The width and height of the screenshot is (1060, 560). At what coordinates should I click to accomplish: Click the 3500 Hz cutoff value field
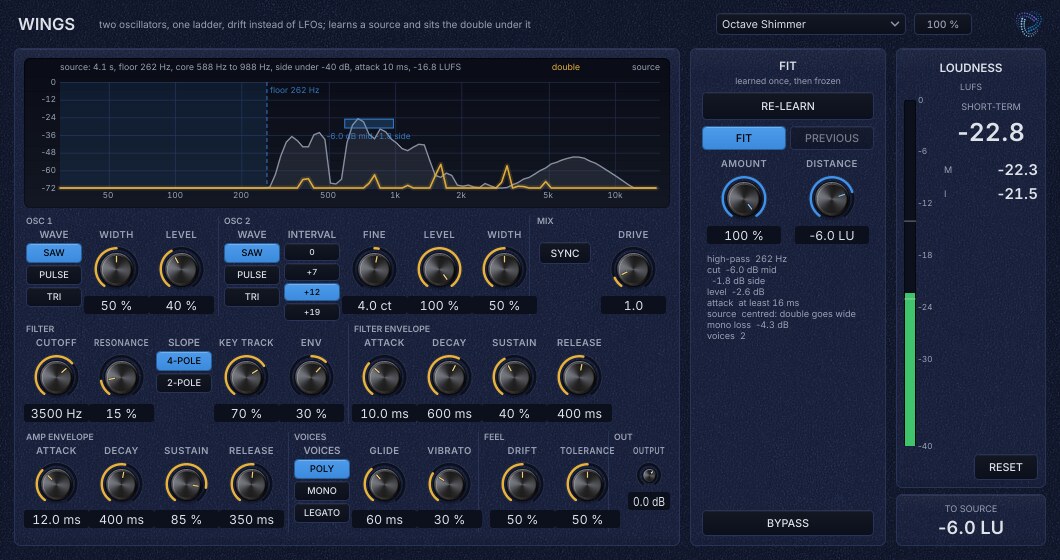[x=56, y=413]
